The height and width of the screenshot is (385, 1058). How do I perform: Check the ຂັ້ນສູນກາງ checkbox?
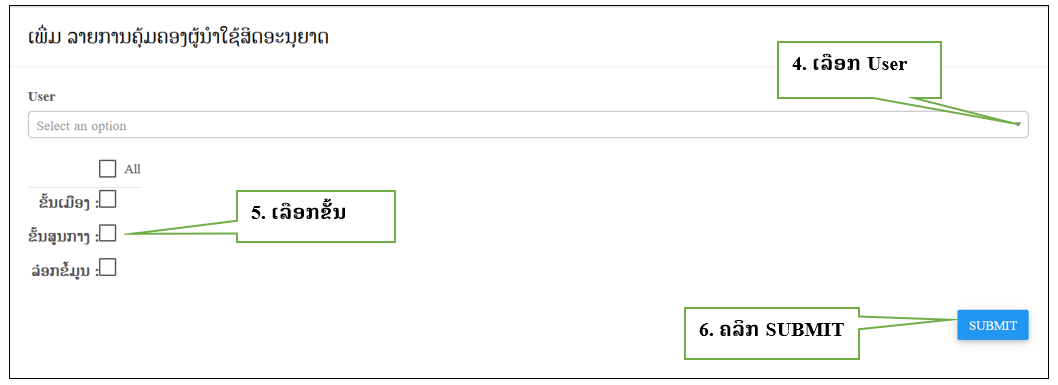(108, 233)
